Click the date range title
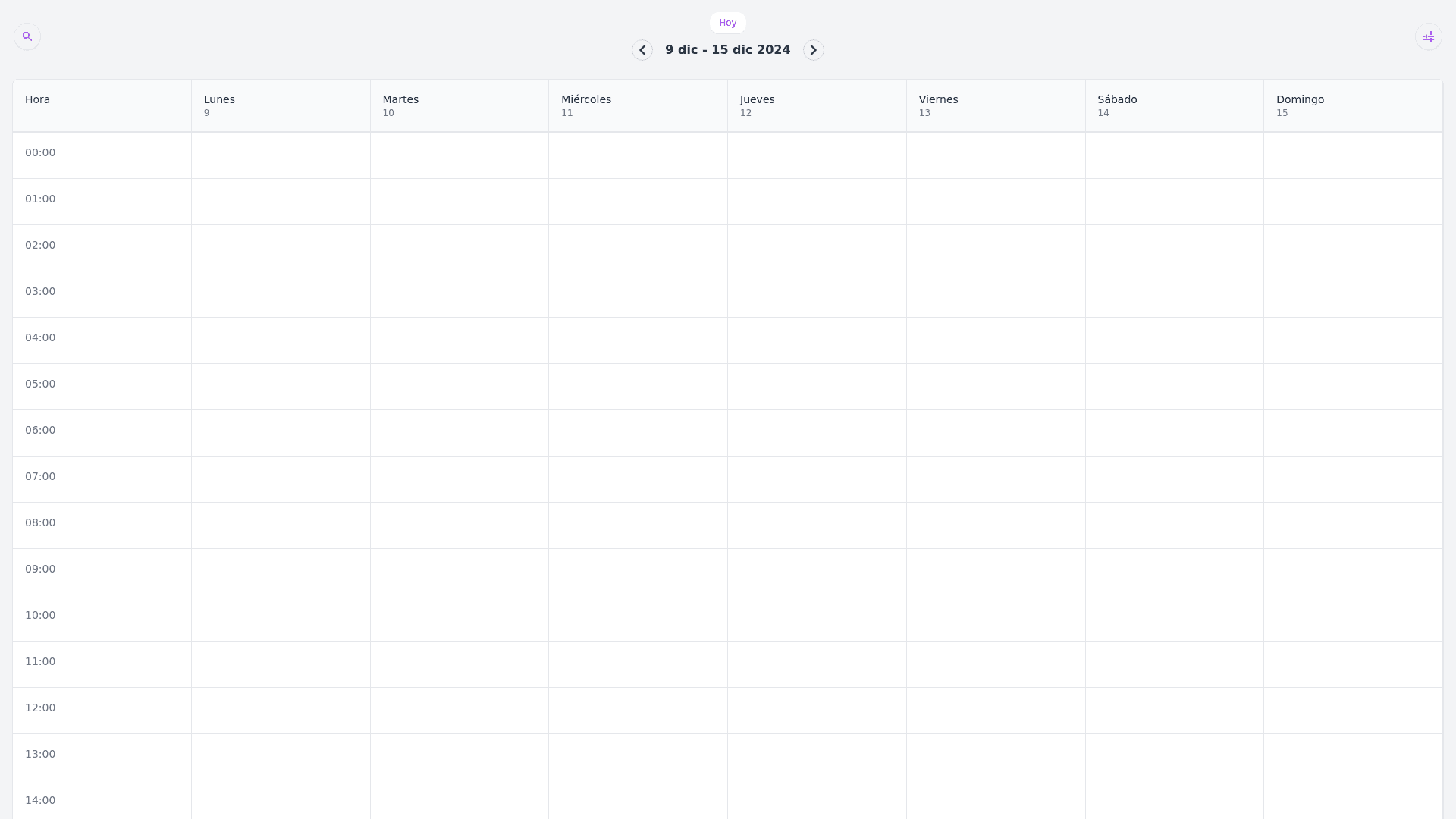This screenshot has width=1456, height=819. coord(727,50)
